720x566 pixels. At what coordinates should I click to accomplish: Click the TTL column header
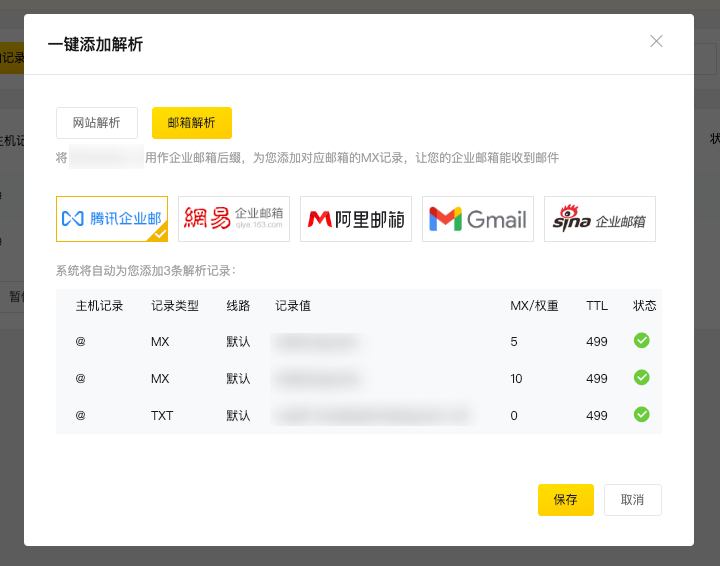(597, 306)
